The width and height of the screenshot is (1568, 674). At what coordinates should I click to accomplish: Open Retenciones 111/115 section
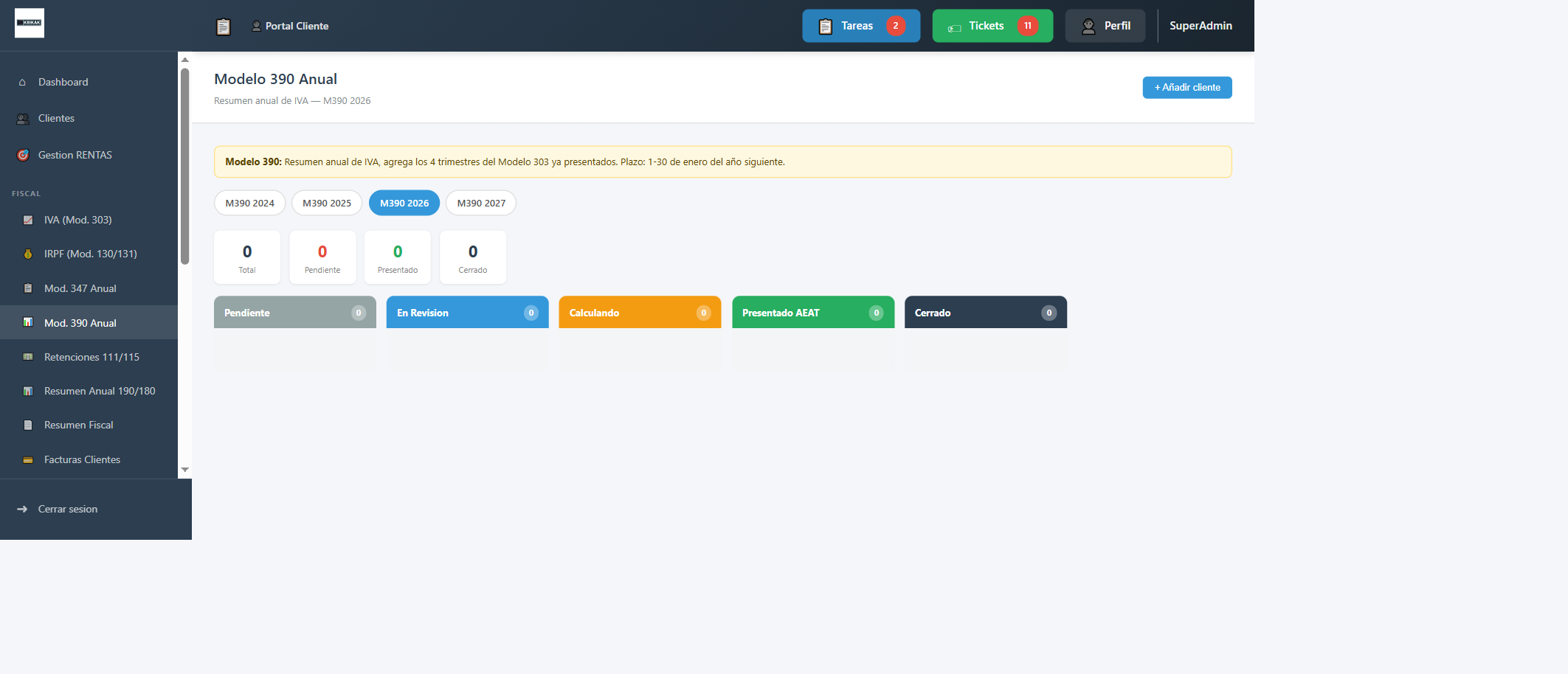click(x=89, y=357)
